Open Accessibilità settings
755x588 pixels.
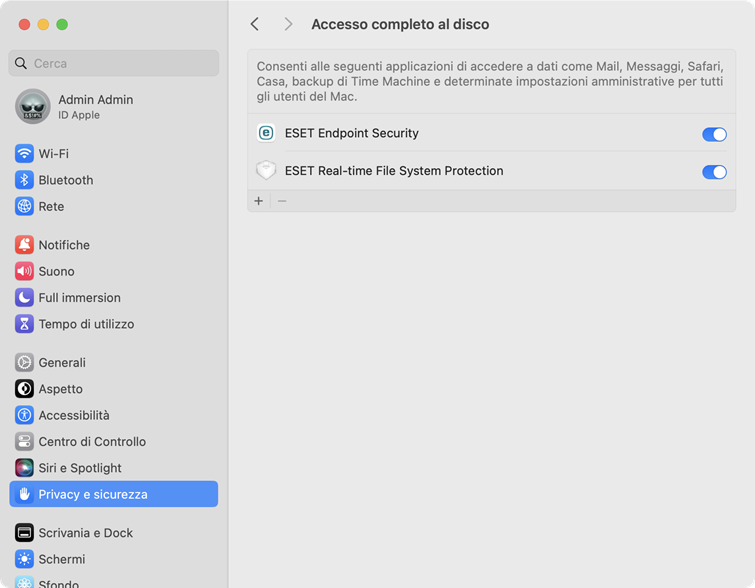[x=114, y=415]
